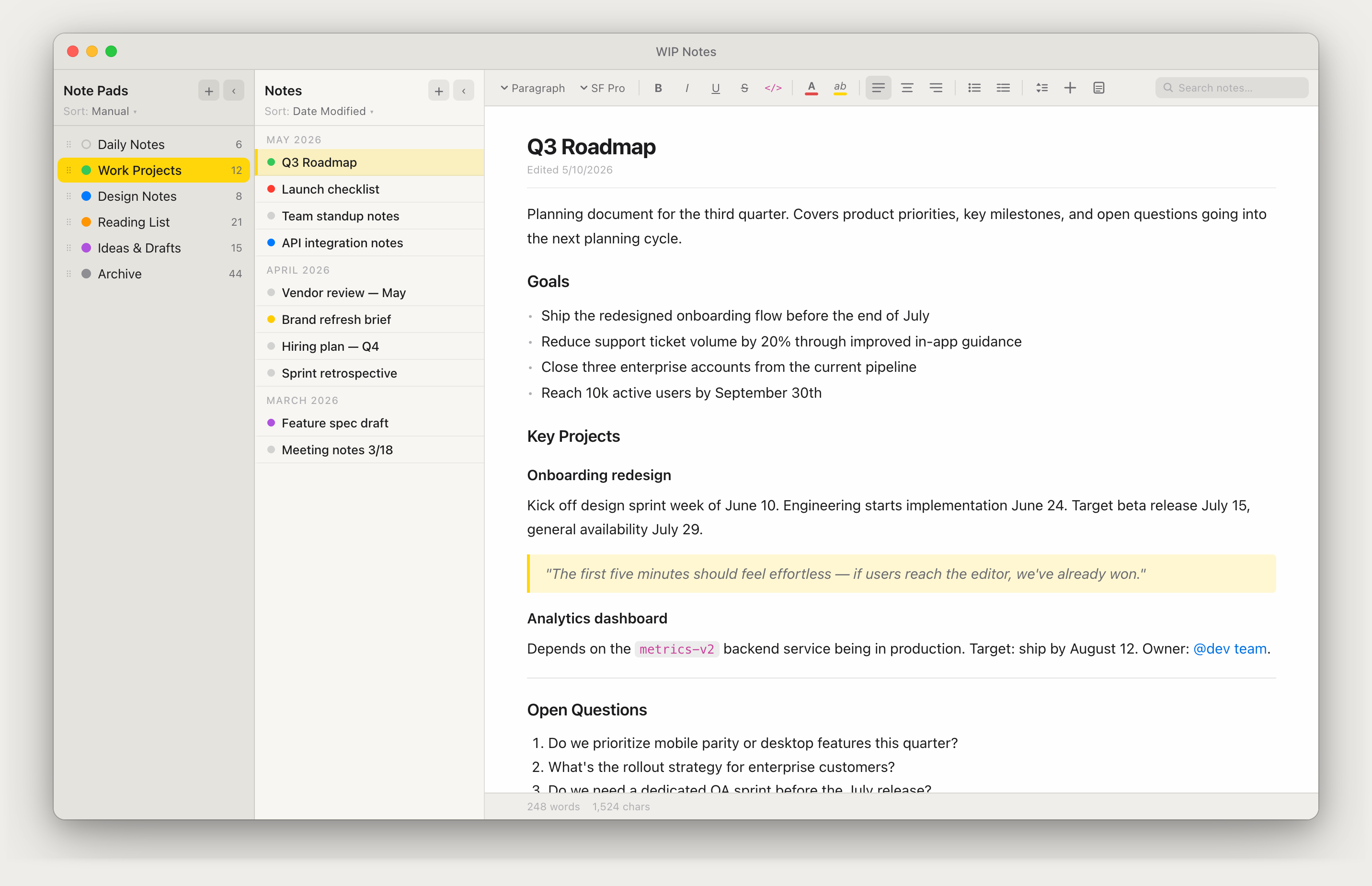
Task: Click the drag handle beside Design Notes
Action: click(69, 196)
